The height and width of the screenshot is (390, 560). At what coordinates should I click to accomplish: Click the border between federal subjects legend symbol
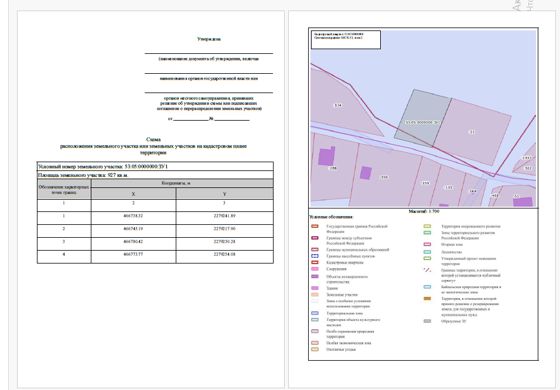tap(315, 238)
